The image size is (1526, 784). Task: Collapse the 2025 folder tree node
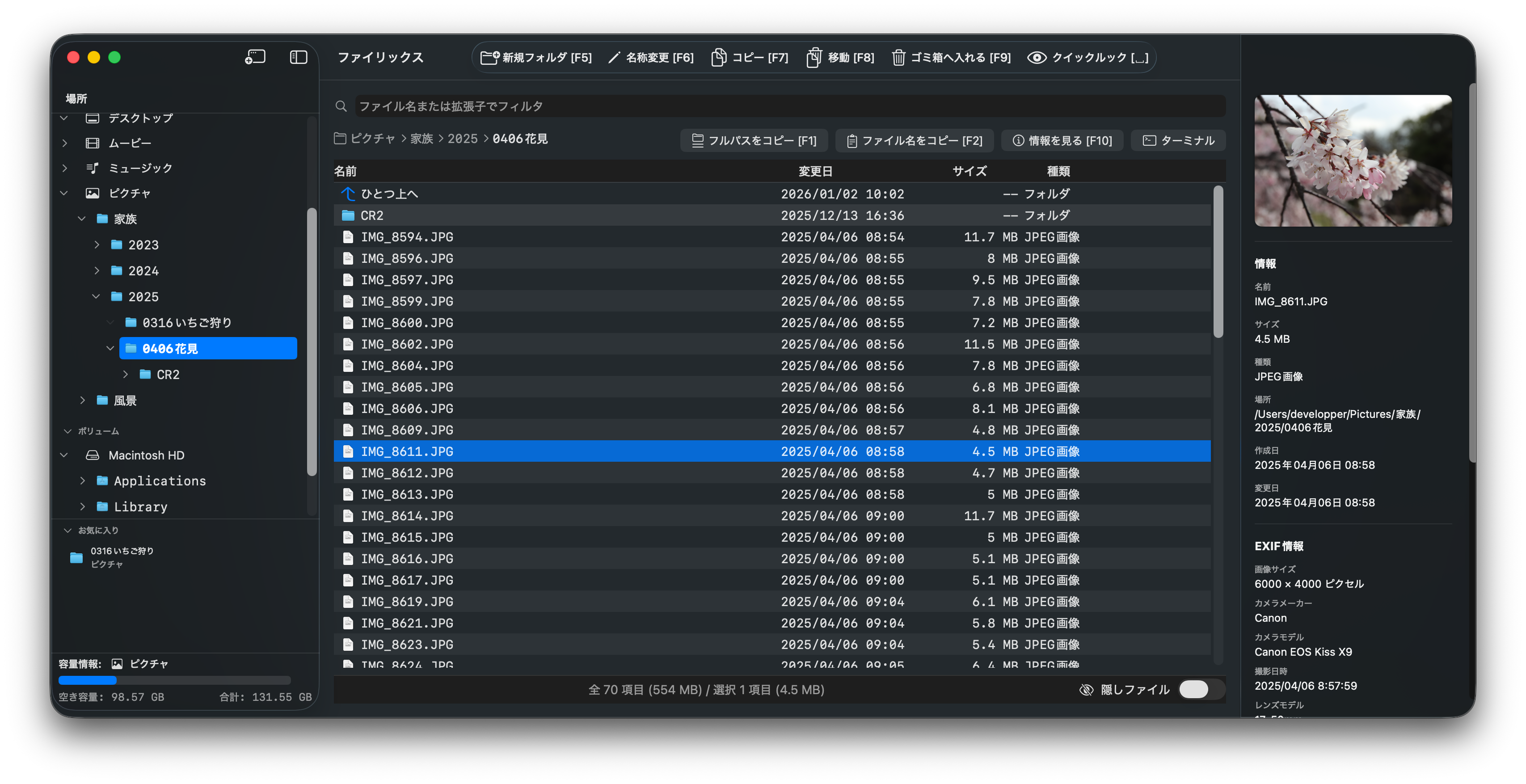[x=96, y=297]
